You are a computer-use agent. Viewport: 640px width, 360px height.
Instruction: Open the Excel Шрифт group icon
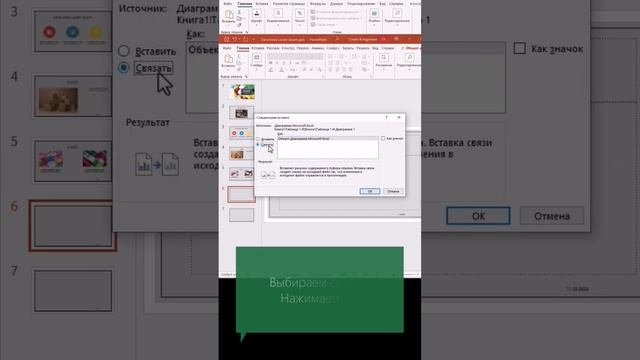[256, 13]
